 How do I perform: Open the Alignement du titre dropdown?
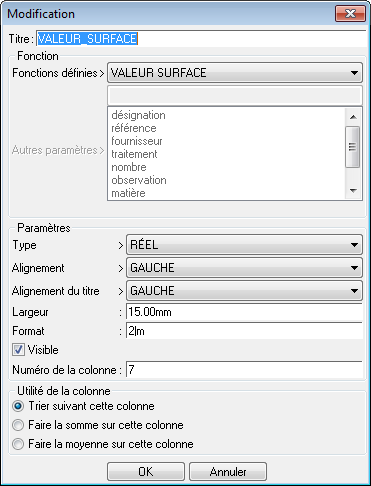click(x=244, y=291)
